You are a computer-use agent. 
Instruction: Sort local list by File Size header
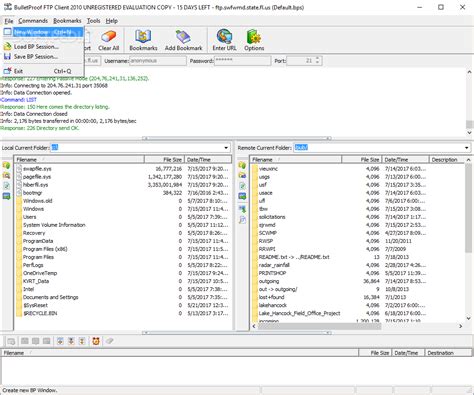coord(164,160)
